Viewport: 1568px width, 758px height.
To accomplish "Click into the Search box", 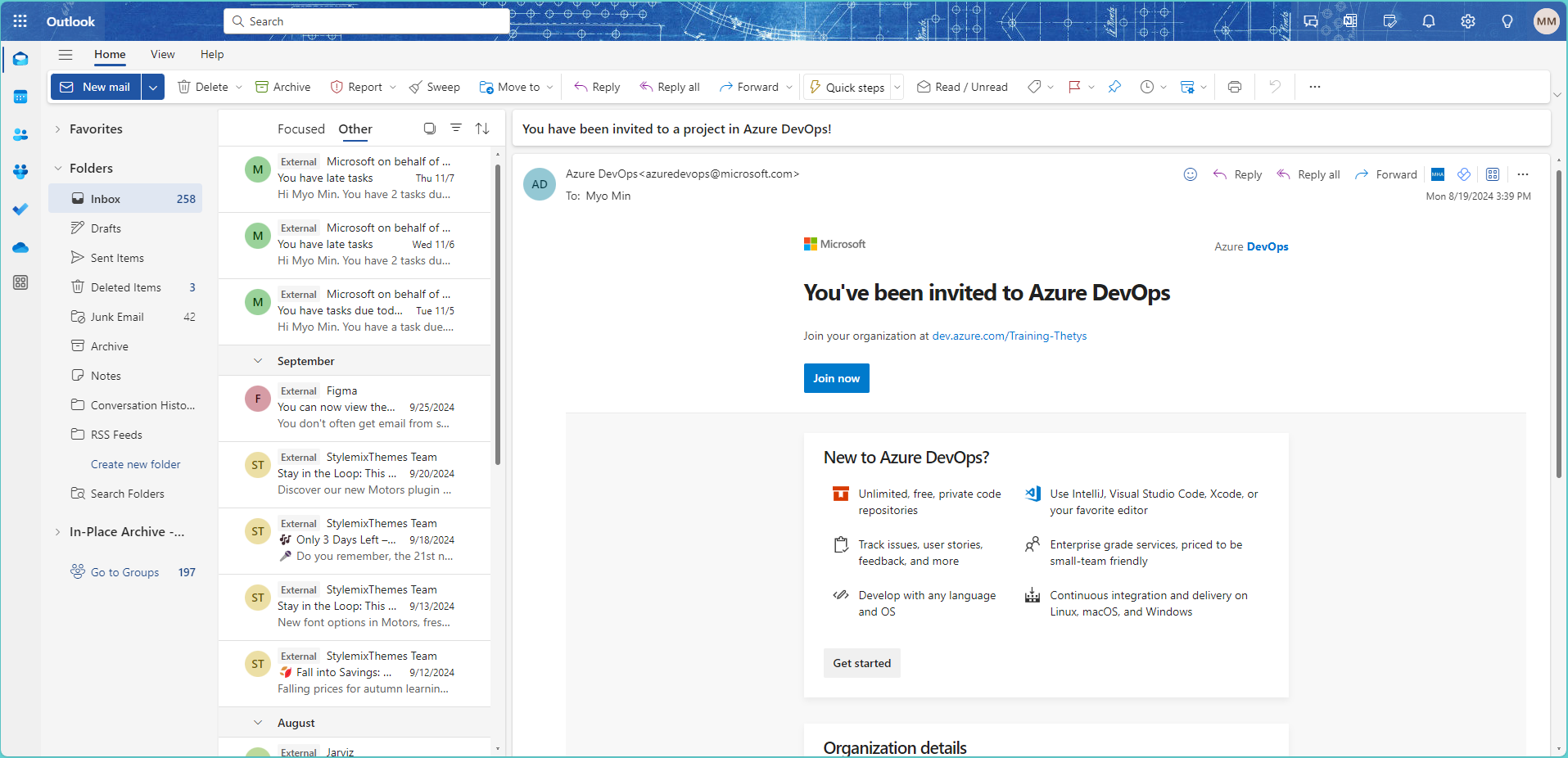I will click(x=367, y=21).
